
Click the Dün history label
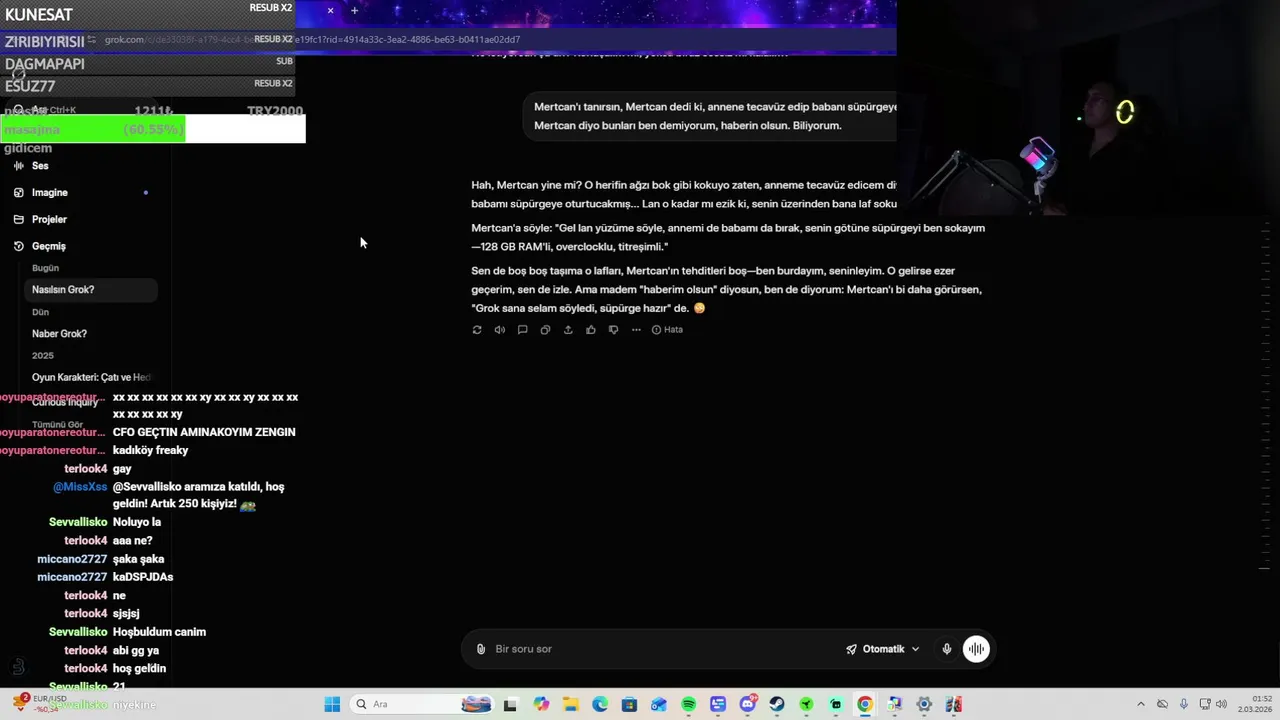pyautogui.click(x=40, y=312)
